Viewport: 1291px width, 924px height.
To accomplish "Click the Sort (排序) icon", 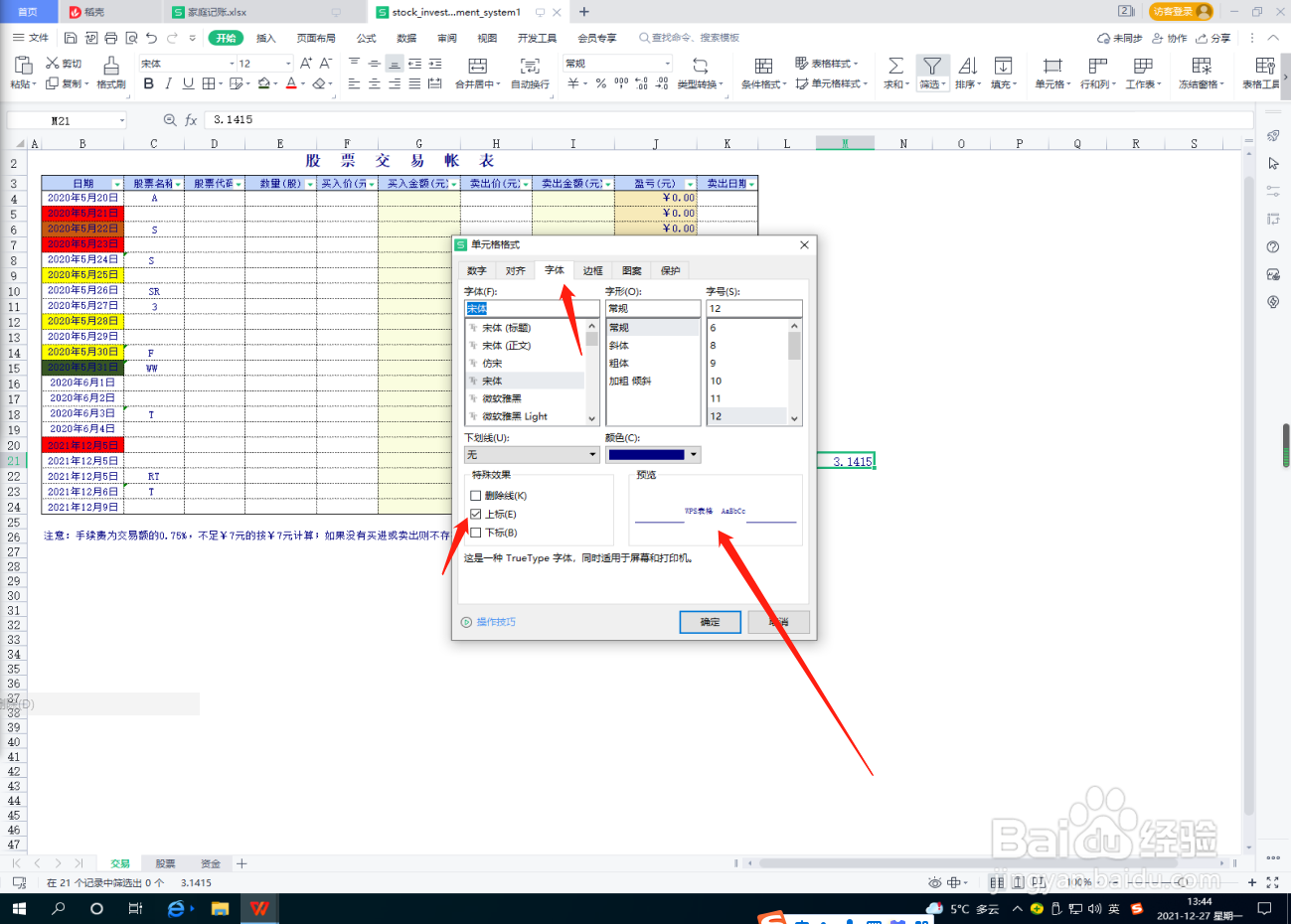I will click(x=968, y=66).
